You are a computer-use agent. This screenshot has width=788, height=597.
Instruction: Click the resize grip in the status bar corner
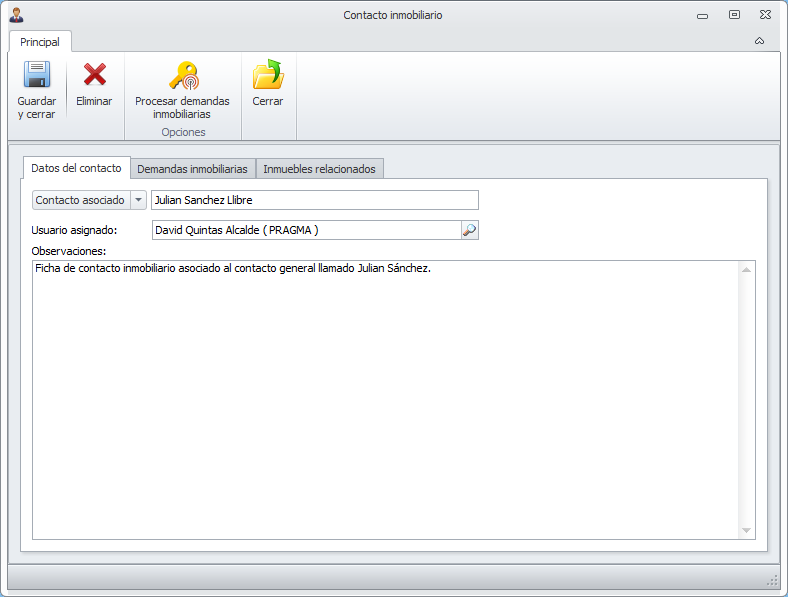[x=772, y=581]
